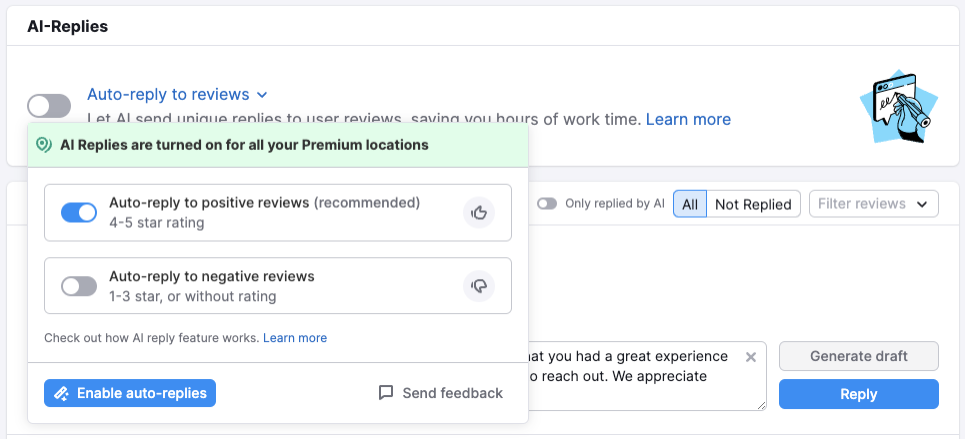965x439 pixels.
Task: Open the Filter reviews dropdown
Action: point(874,204)
